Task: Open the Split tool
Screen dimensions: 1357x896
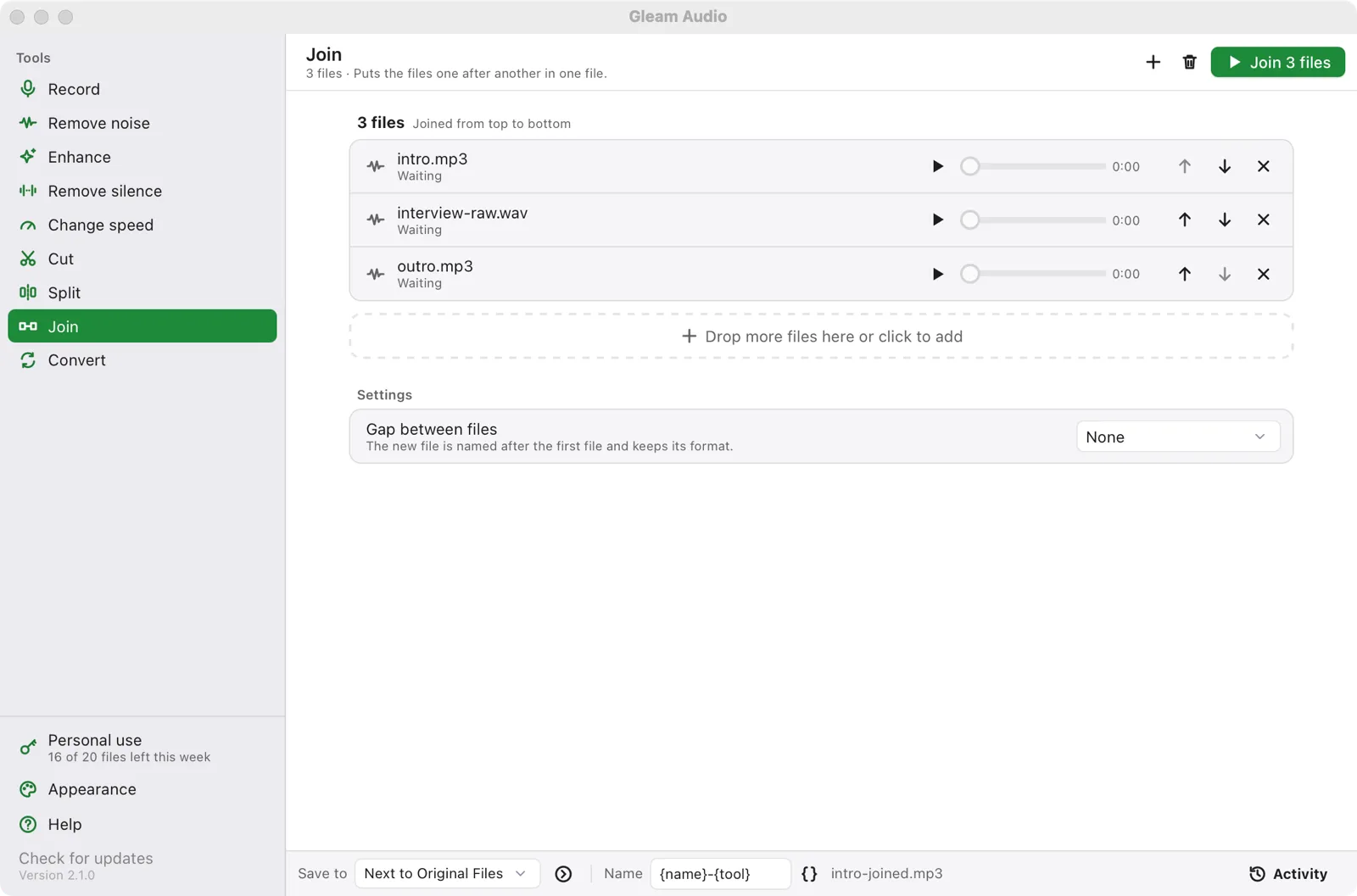Action: pyautogui.click(x=142, y=292)
